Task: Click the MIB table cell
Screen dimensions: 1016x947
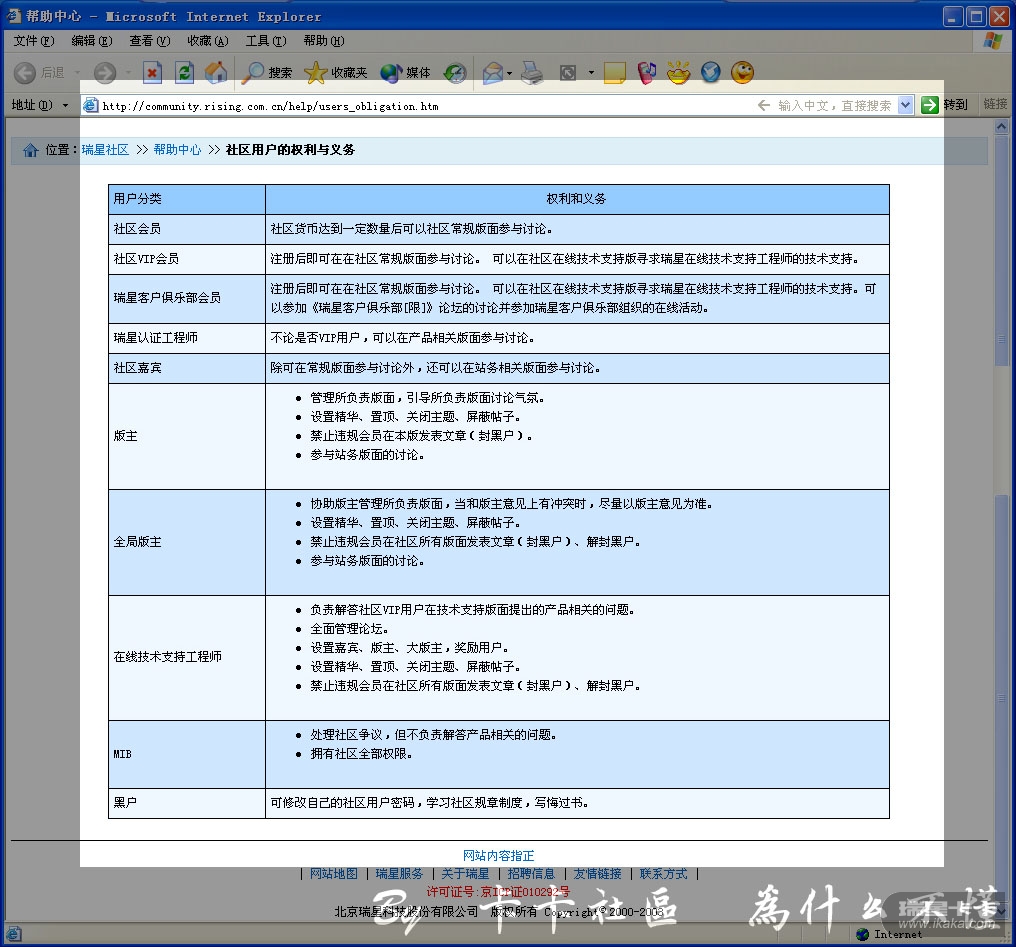Action: click(x=187, y=755)
